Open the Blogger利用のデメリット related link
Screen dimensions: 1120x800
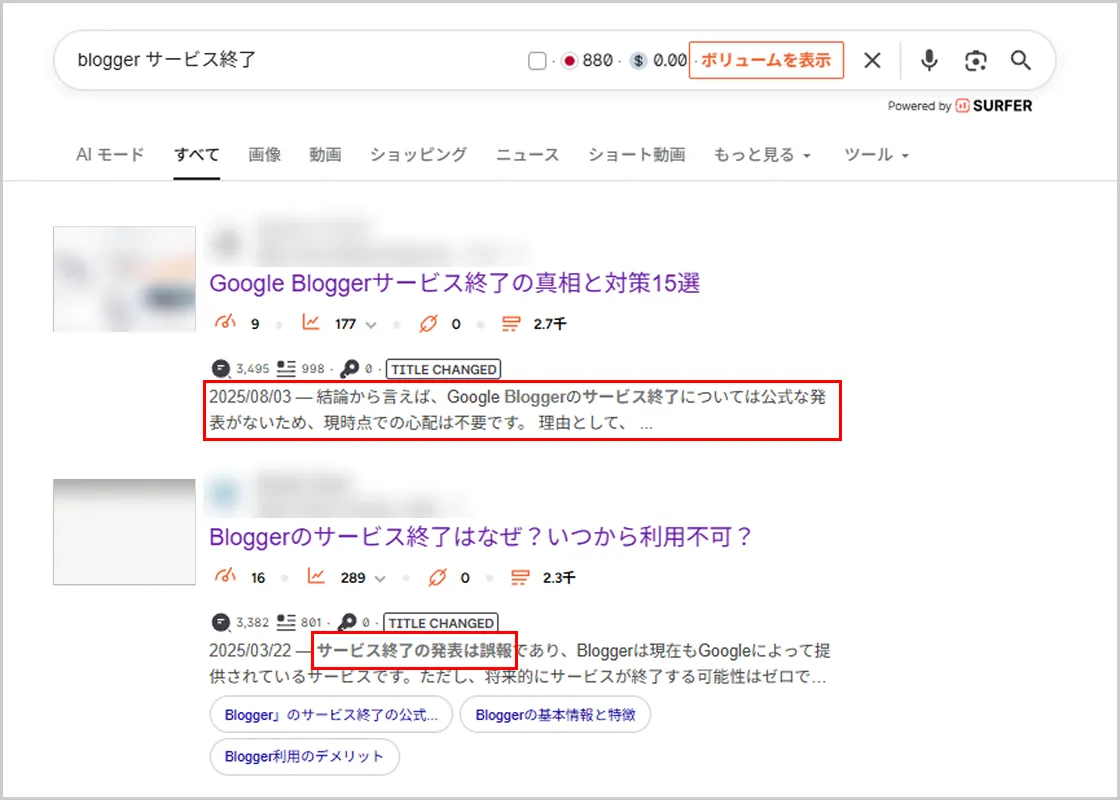pyautogui.click(x=304, y=757)
